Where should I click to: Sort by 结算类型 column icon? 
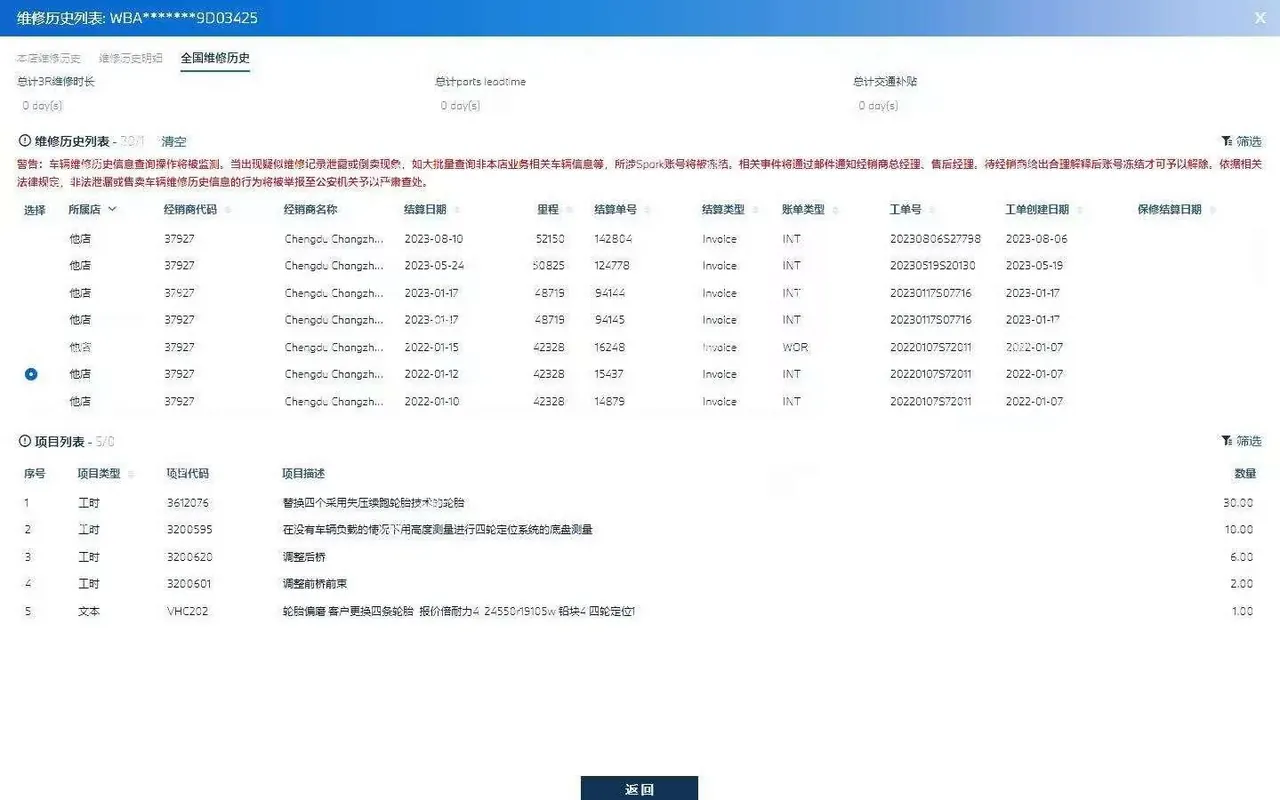(x=755, y=210)
